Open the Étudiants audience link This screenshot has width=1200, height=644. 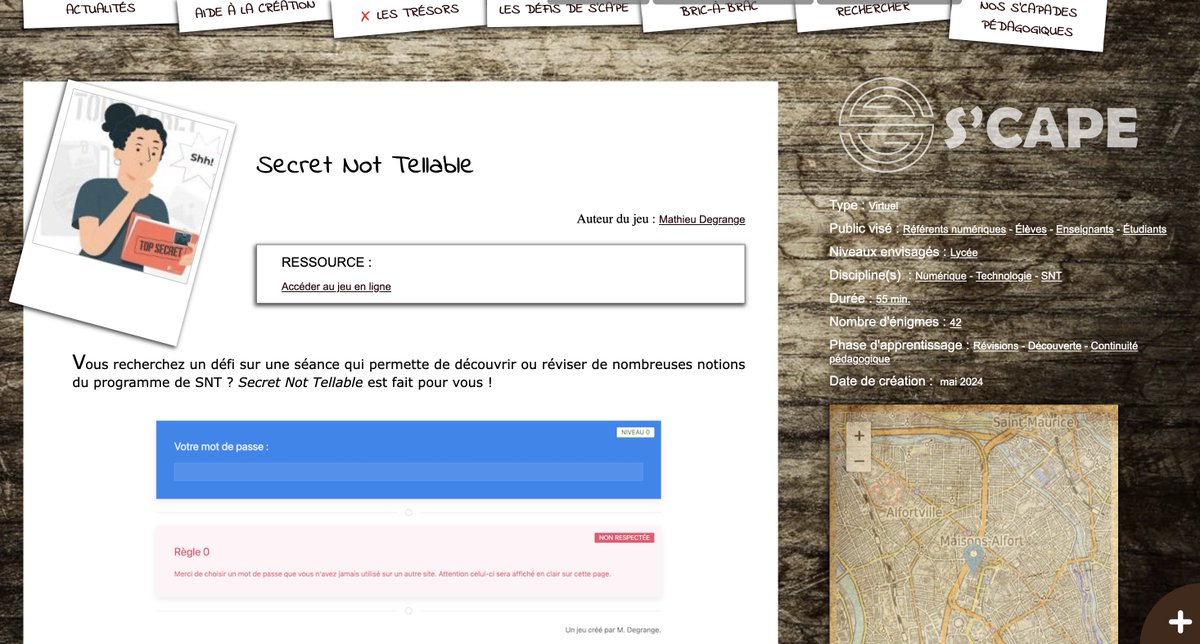click(x=1144, y=230)
